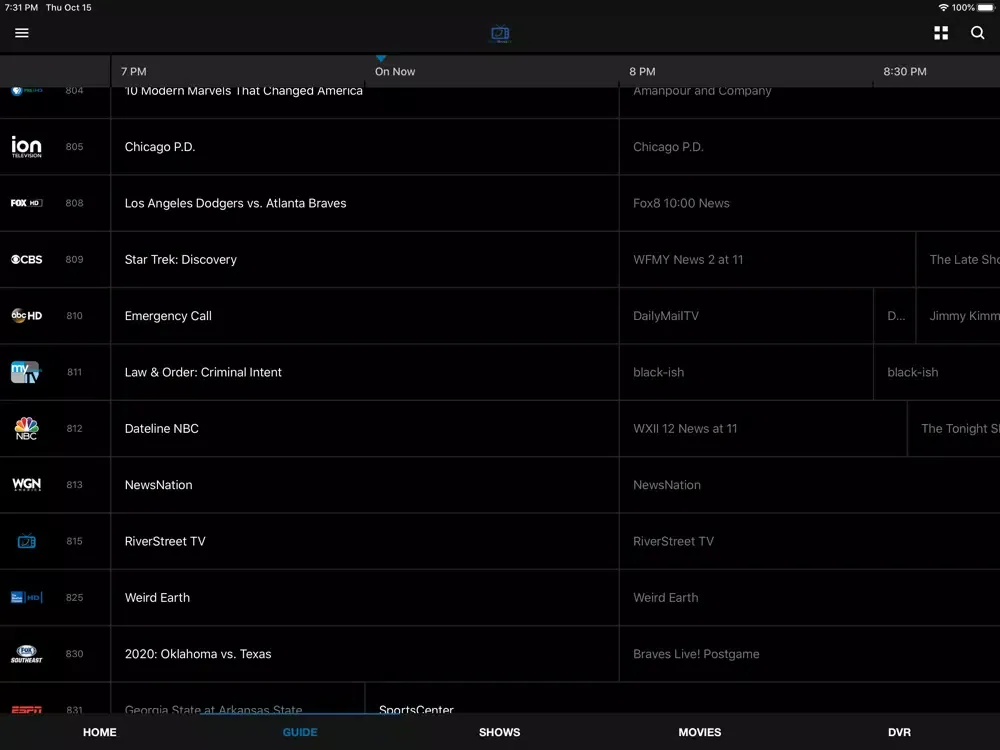Select the ESPN channel logo
This screenshot has width=1000, height=750.
tap(26, 709)
